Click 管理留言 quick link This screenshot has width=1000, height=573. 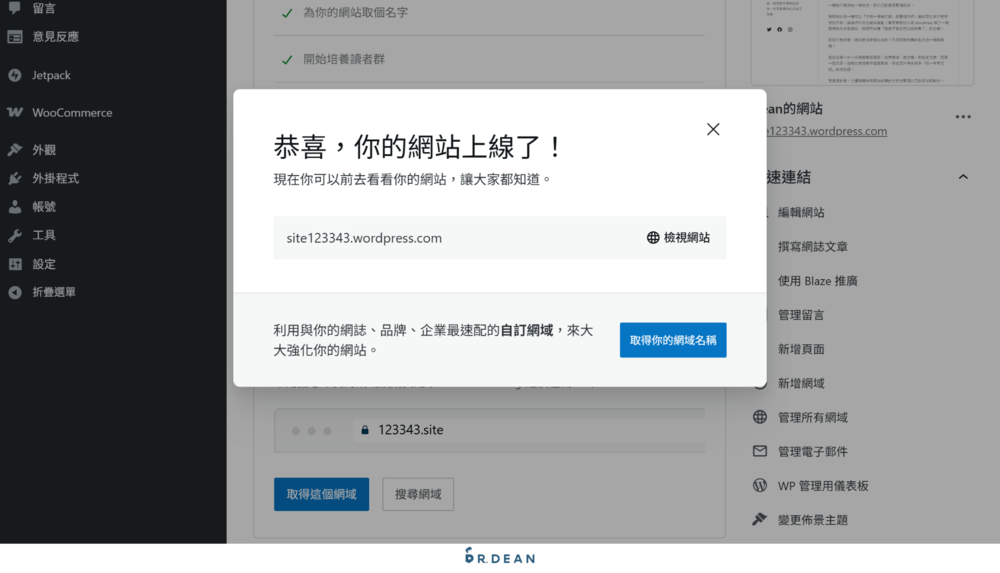[x=801, y=315]
